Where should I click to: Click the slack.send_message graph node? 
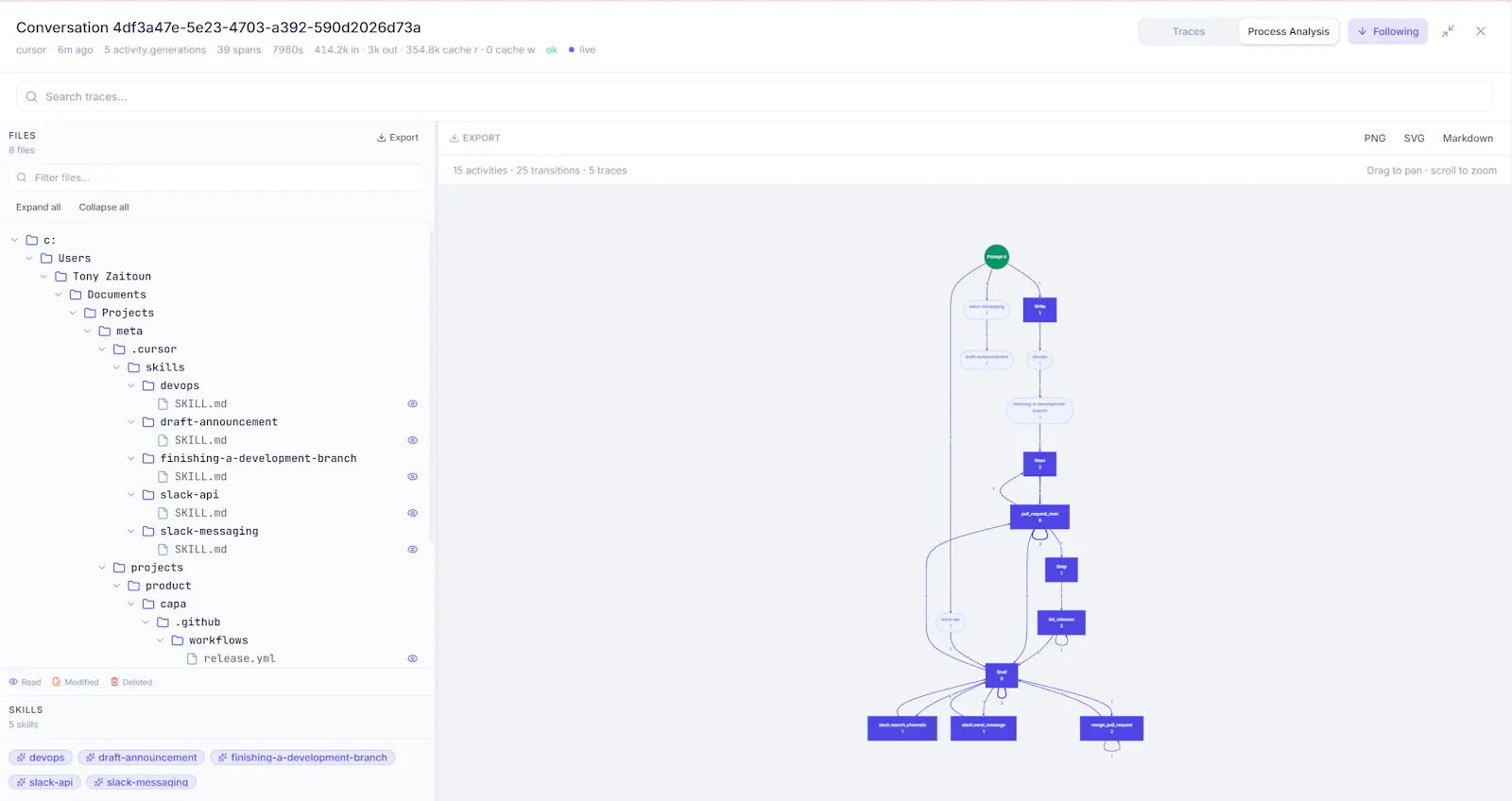coord(983,728)
